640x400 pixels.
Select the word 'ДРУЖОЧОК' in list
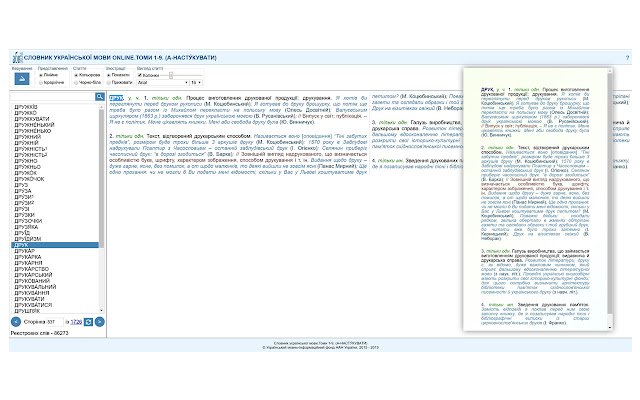(x=29, y=179)
